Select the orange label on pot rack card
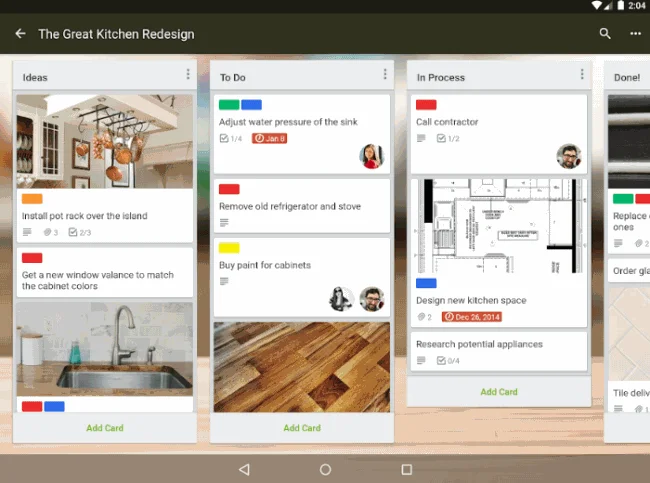This screenshot has width=650, height=483. pos(32,199)
